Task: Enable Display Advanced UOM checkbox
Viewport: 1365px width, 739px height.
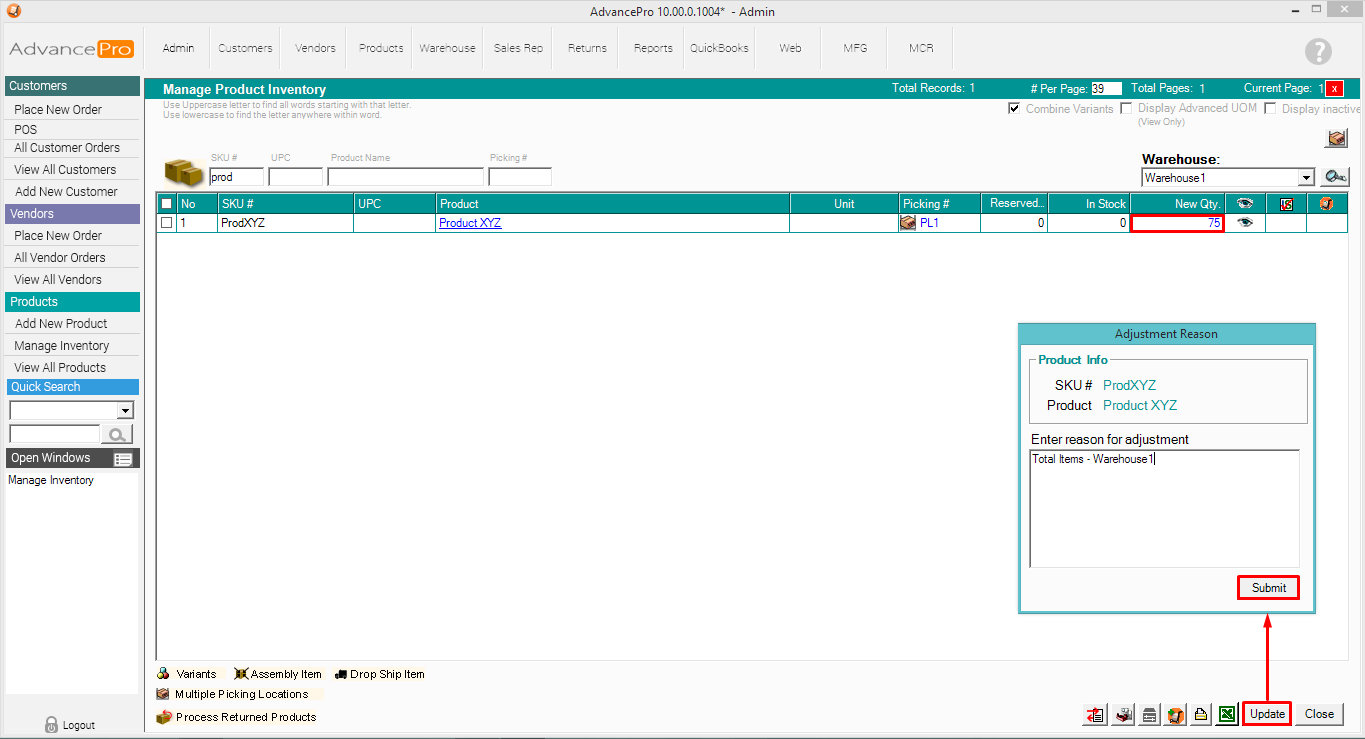Action: pyautogui.click(x=1127, y=108)
